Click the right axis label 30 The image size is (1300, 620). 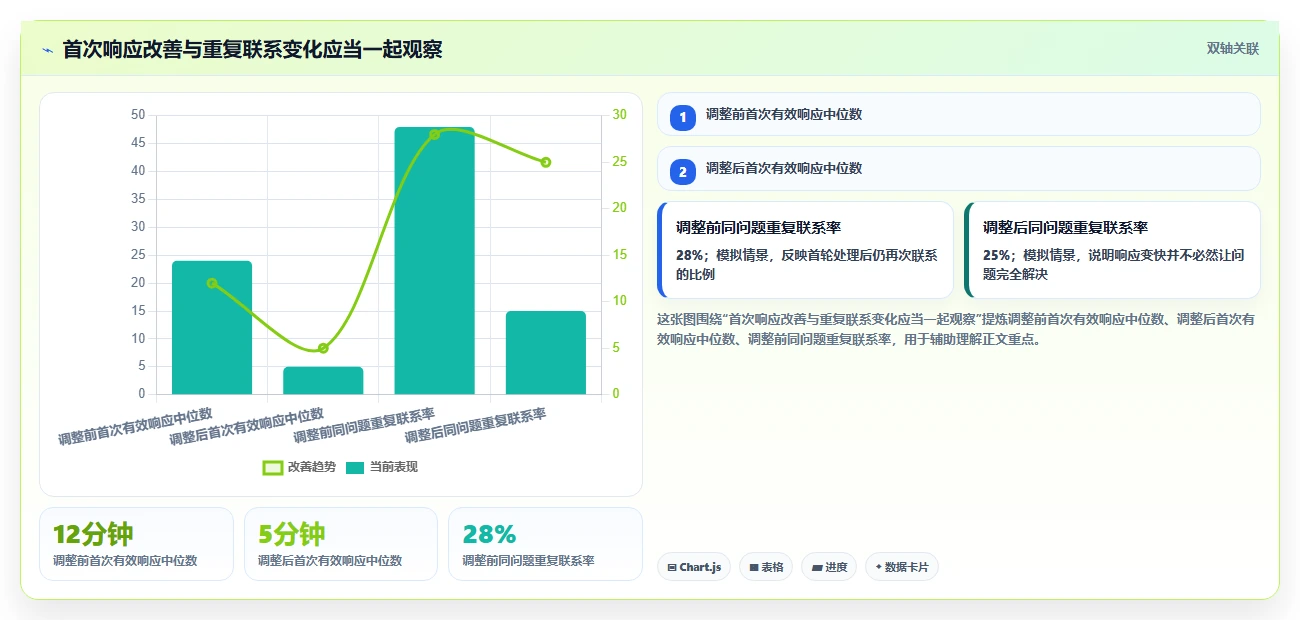click(620, 115)
